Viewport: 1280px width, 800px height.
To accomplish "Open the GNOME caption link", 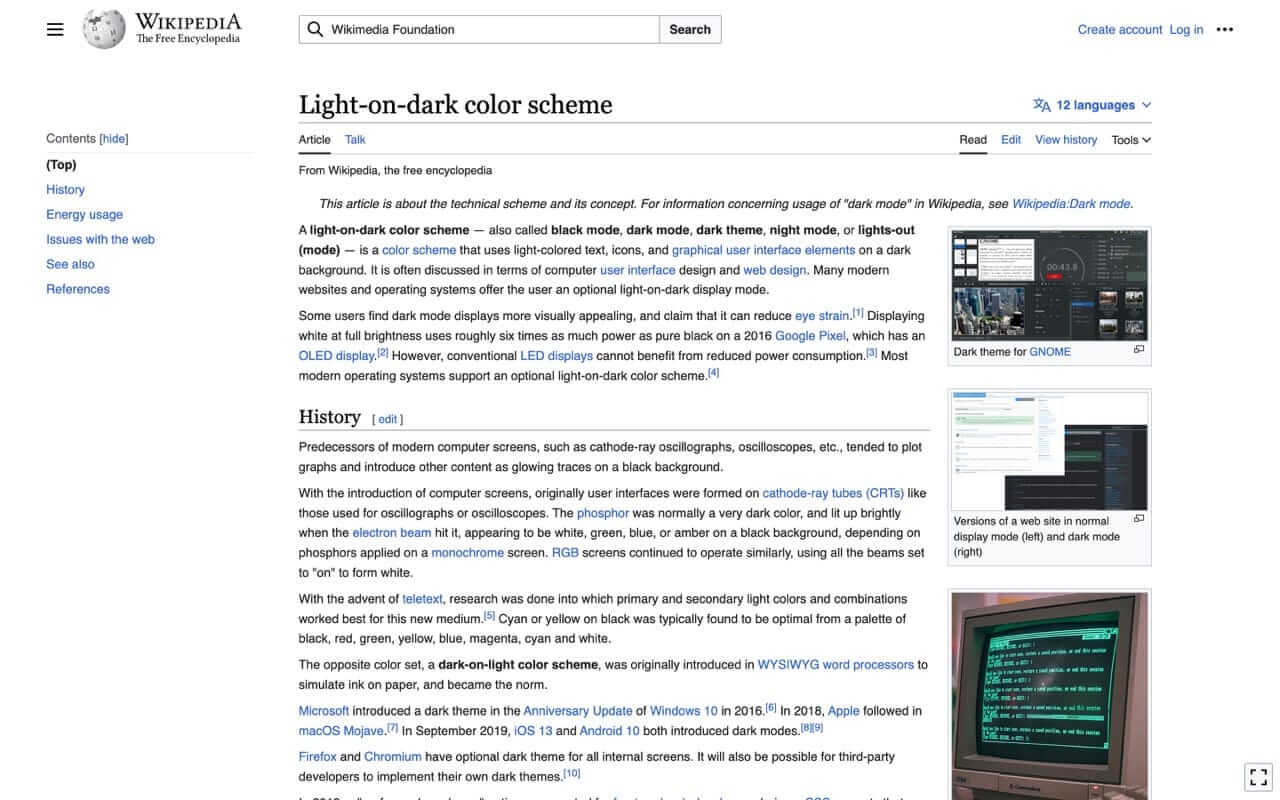I will click(x=1050, y=352).
